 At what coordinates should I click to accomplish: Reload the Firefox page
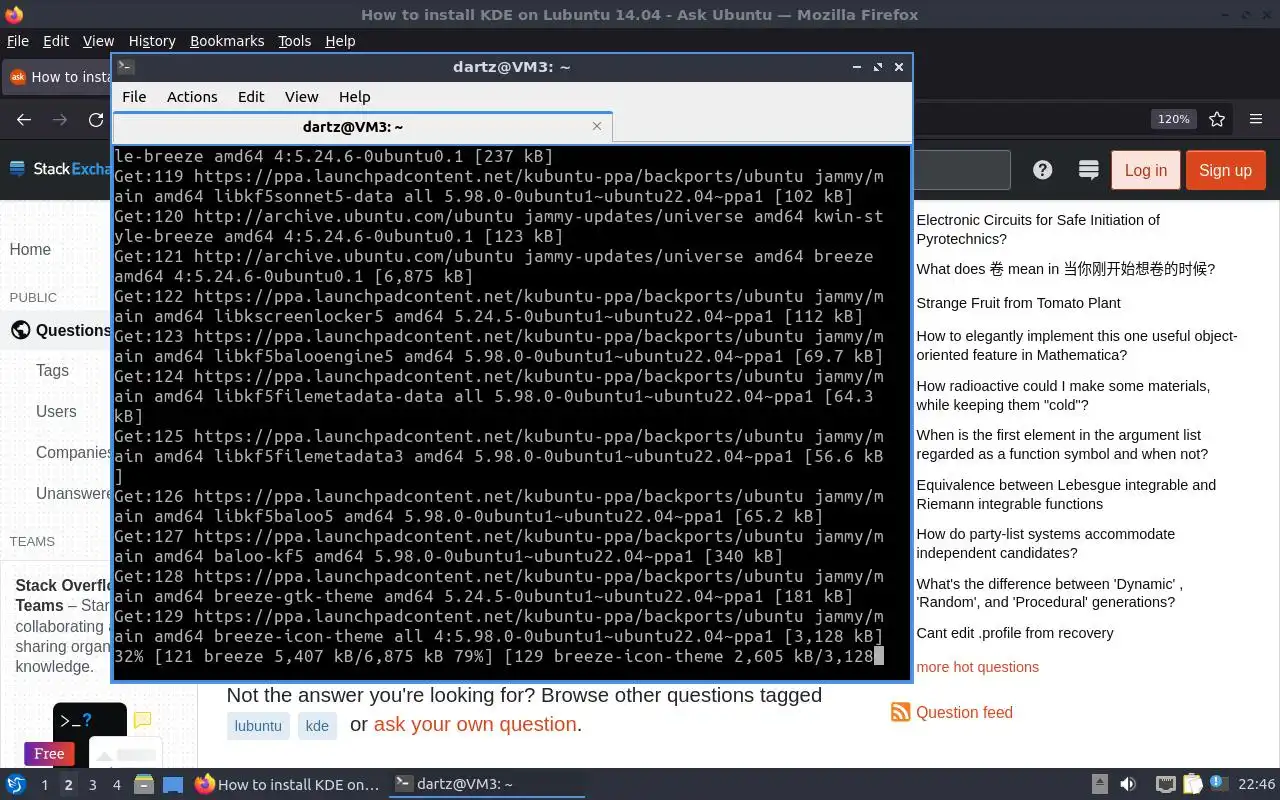coord(96,119)
